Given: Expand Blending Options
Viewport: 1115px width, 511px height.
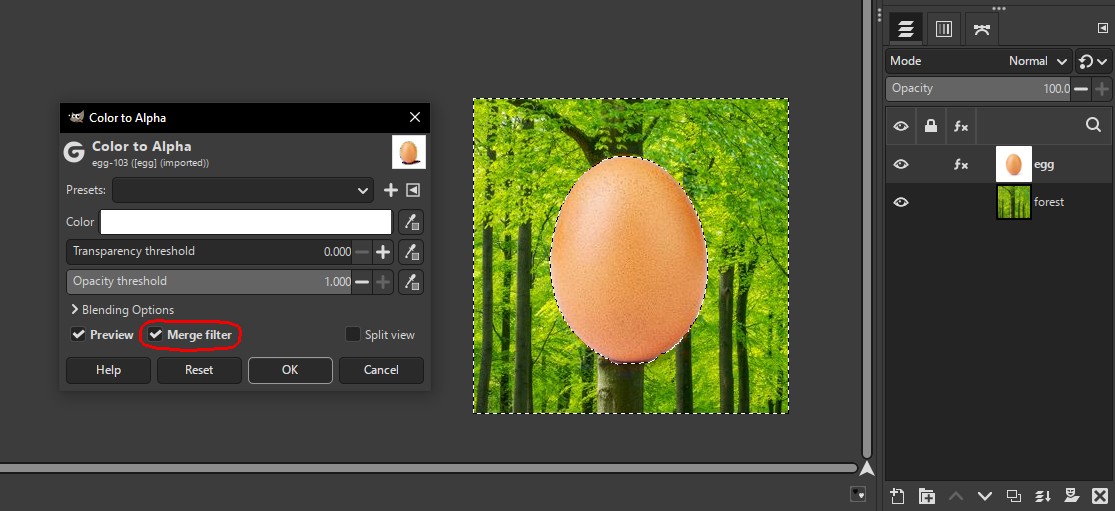Looking at the screenshot, I should pos(123,310).
